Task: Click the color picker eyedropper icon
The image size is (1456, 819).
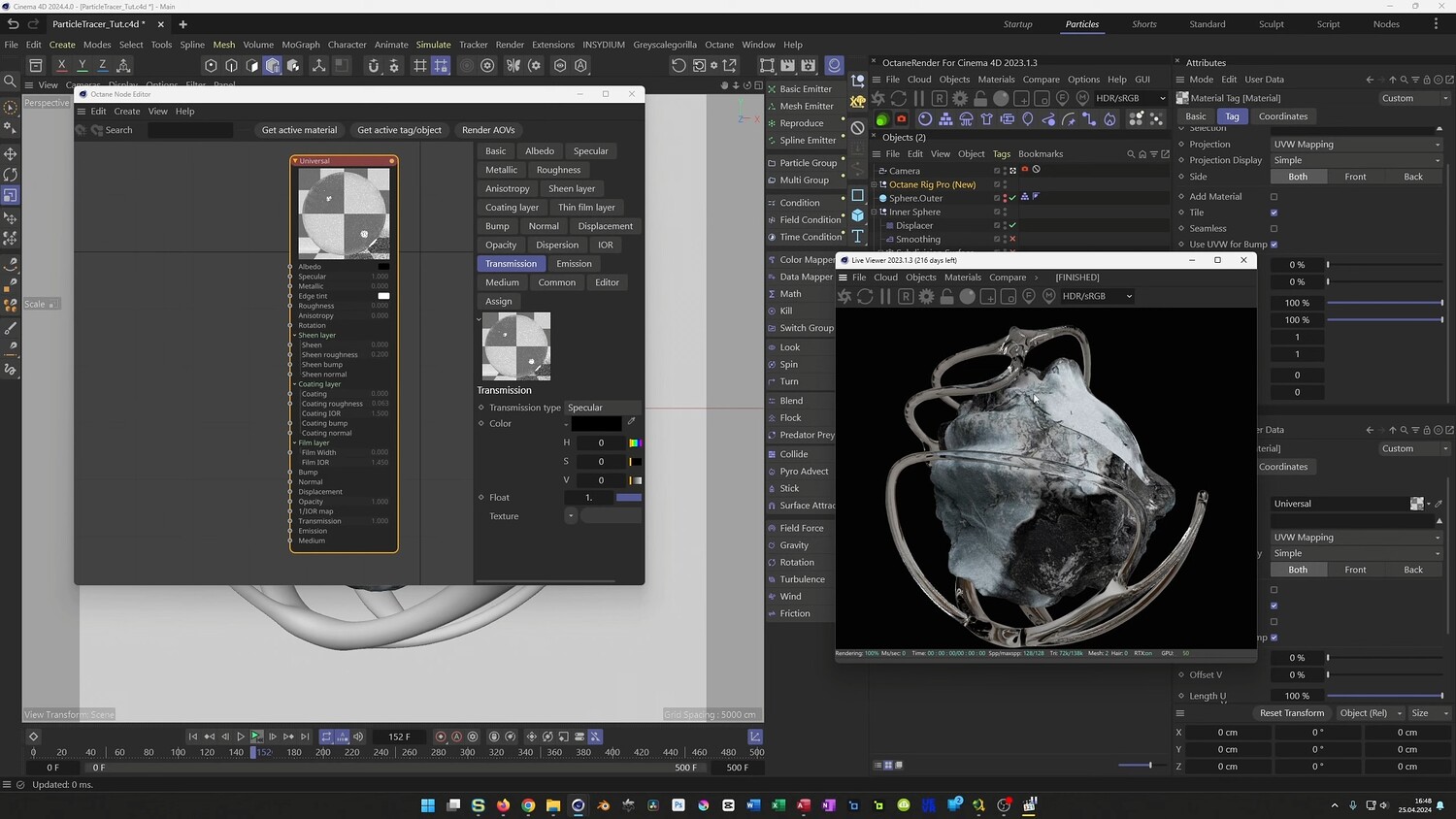Action: pyautogui.click(x=631, y=422)
